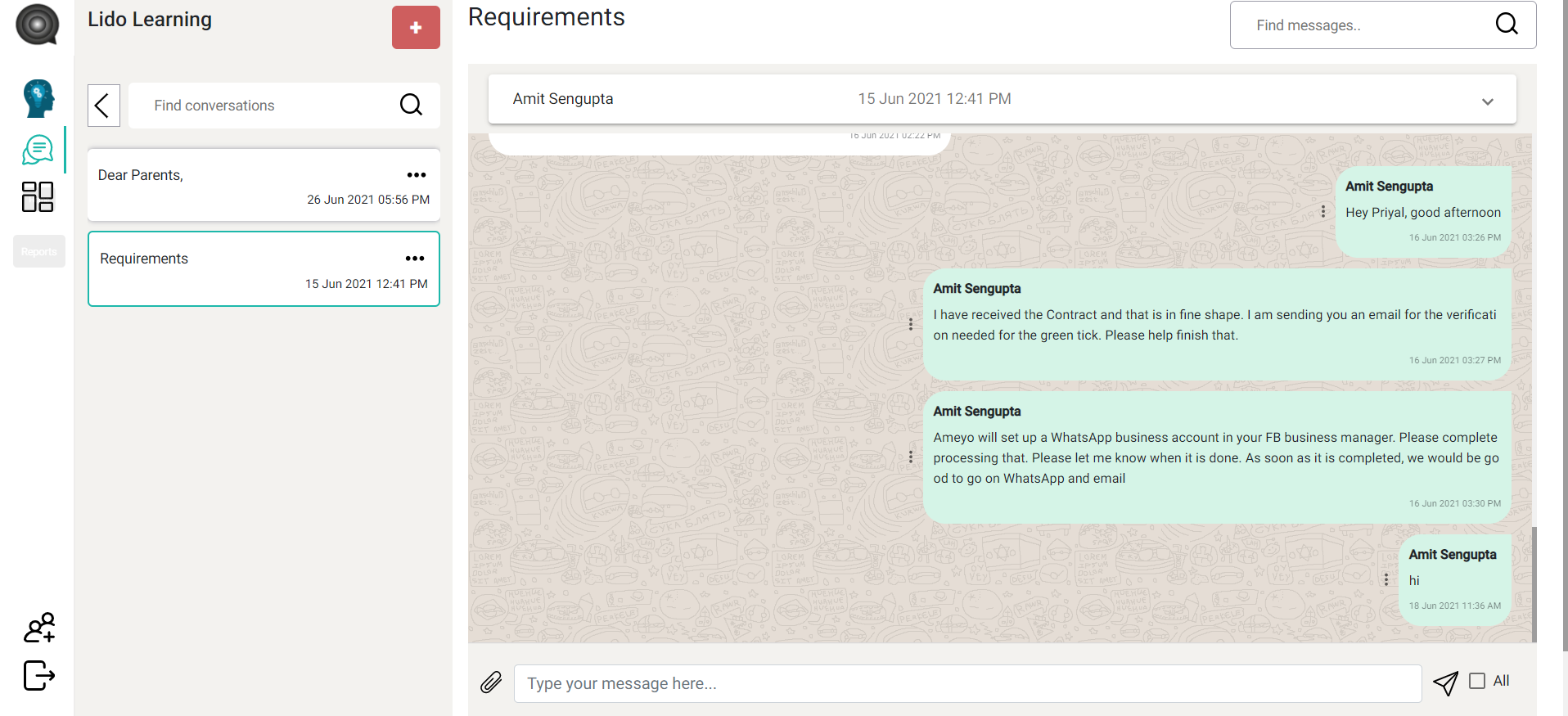The height and width of the screenshot is (716, 1568).
Task: Open message options for 'Hey Priyal' message
Action: click(1323, 212)
